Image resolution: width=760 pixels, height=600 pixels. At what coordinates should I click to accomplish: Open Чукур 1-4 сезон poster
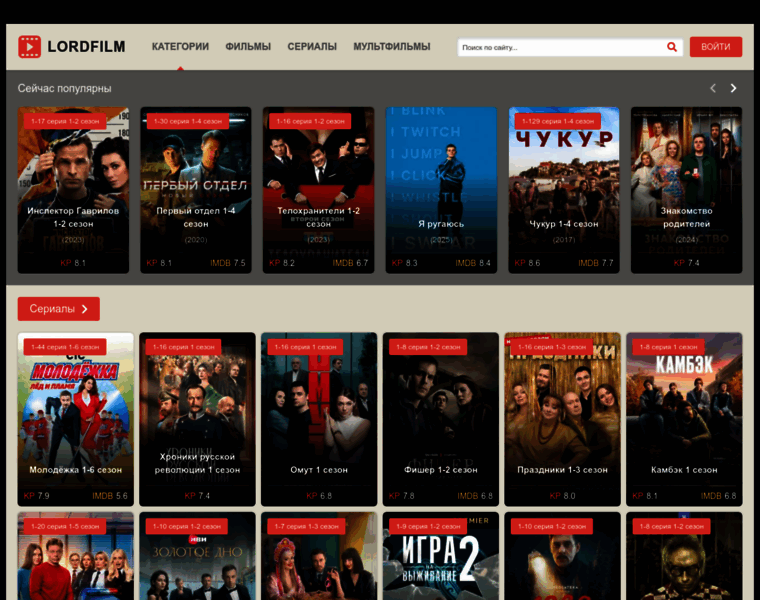pos(564,190)
